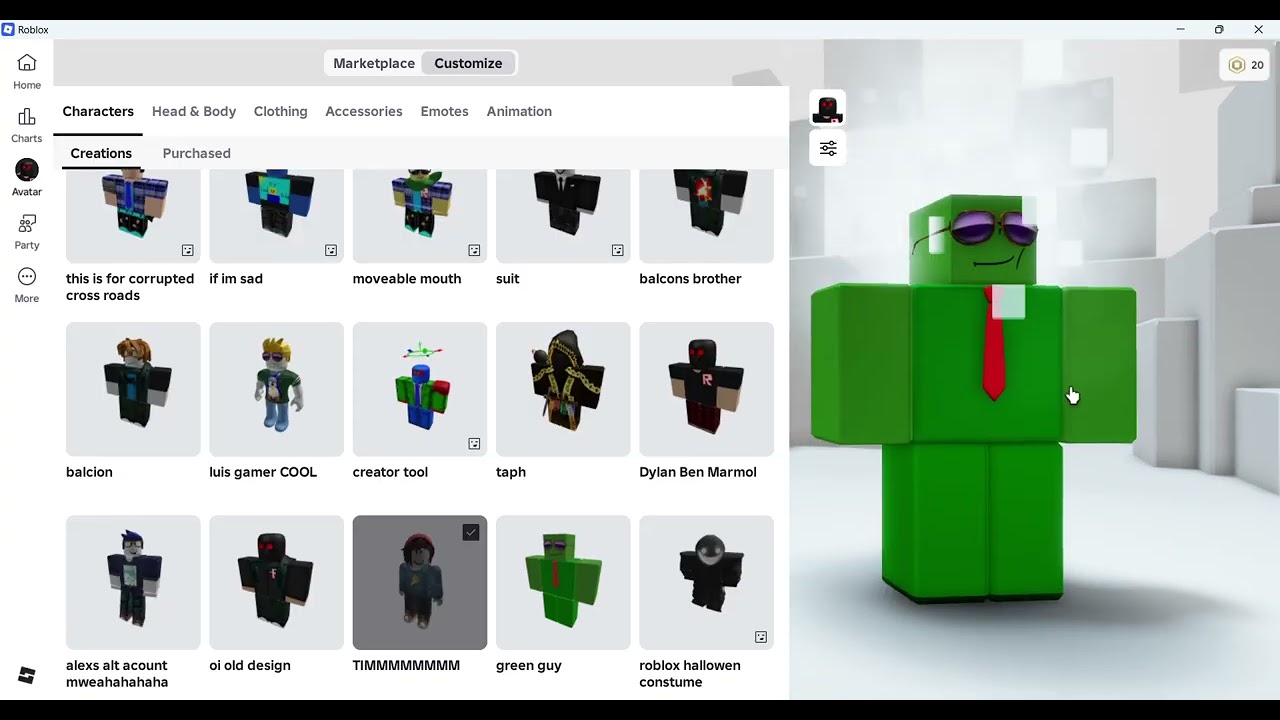Click the layered icon on 'roblox hallowen constume' card
This screenshot has height=720, width=1280.
[x=761, y=637]
